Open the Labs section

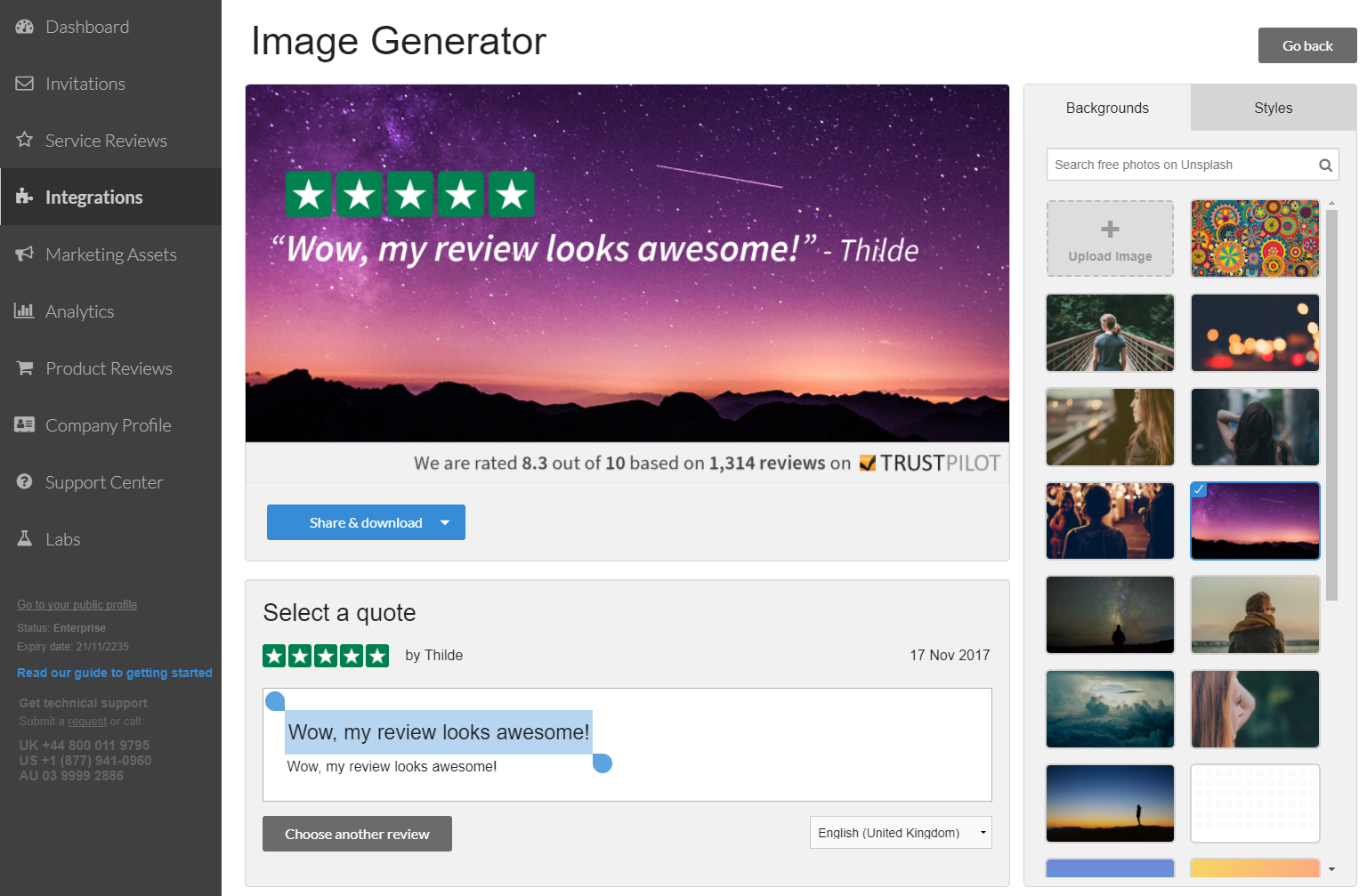tap(110, 539)
